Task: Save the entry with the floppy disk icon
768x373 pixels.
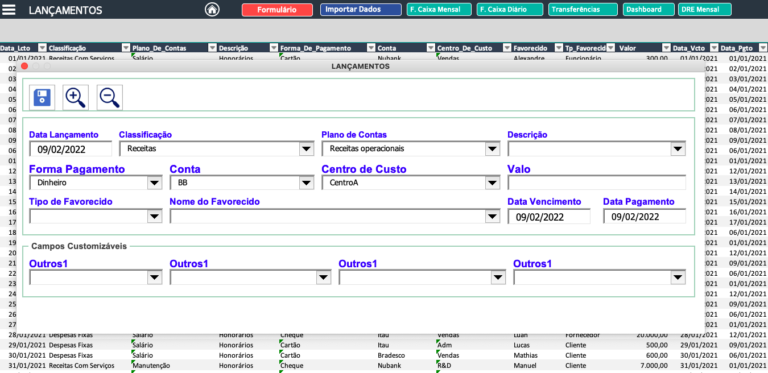Action: [x=42, y=97]
